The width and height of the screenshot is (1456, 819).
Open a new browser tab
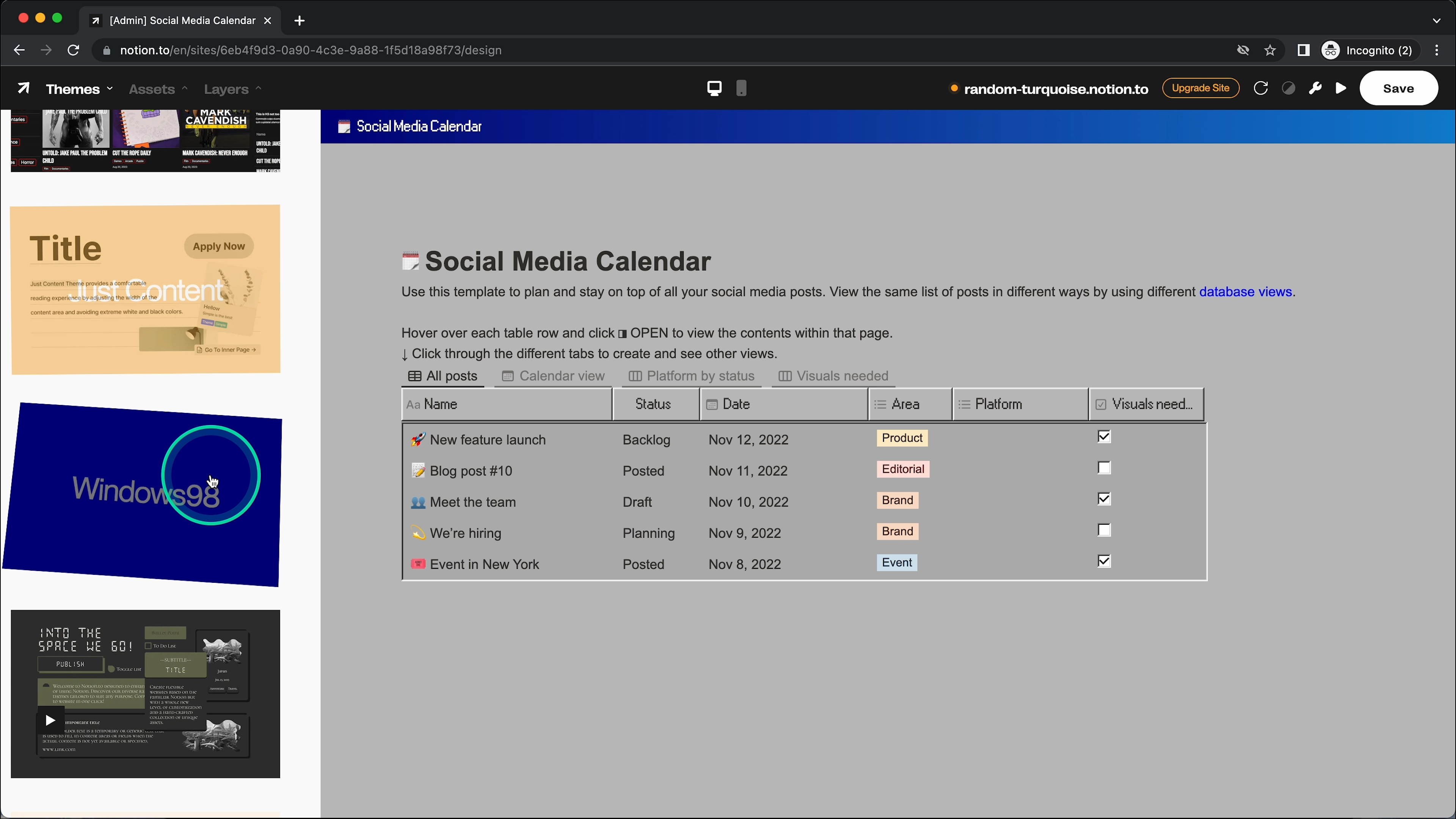pyautogui.click(x=300, y=21)
